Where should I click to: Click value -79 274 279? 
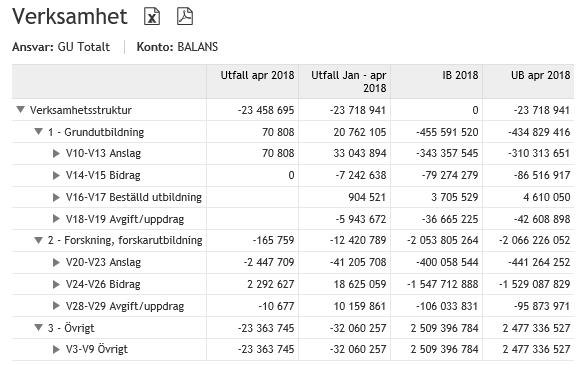click(450, 175)
